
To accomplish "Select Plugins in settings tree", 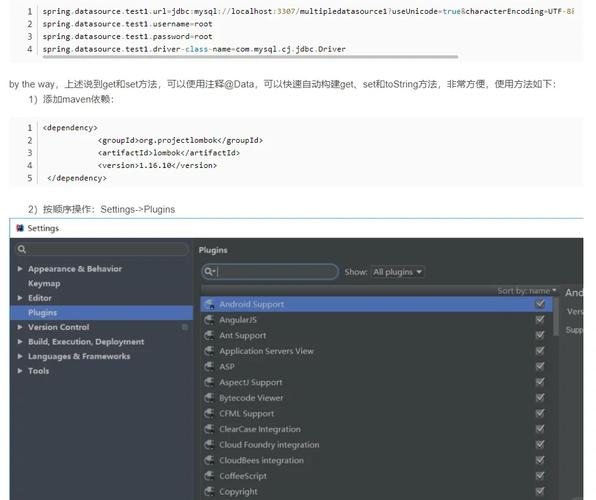I will pos(101,313).
